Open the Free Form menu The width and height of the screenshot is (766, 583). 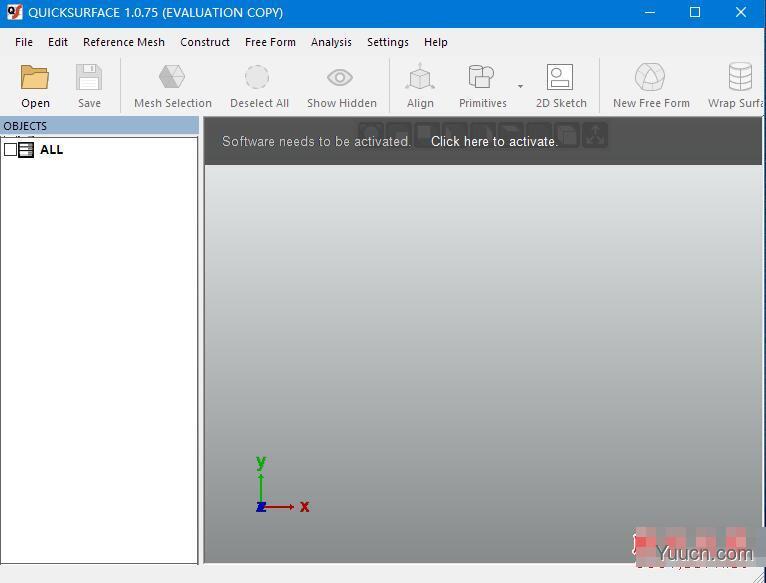click(x=270, y=42)
